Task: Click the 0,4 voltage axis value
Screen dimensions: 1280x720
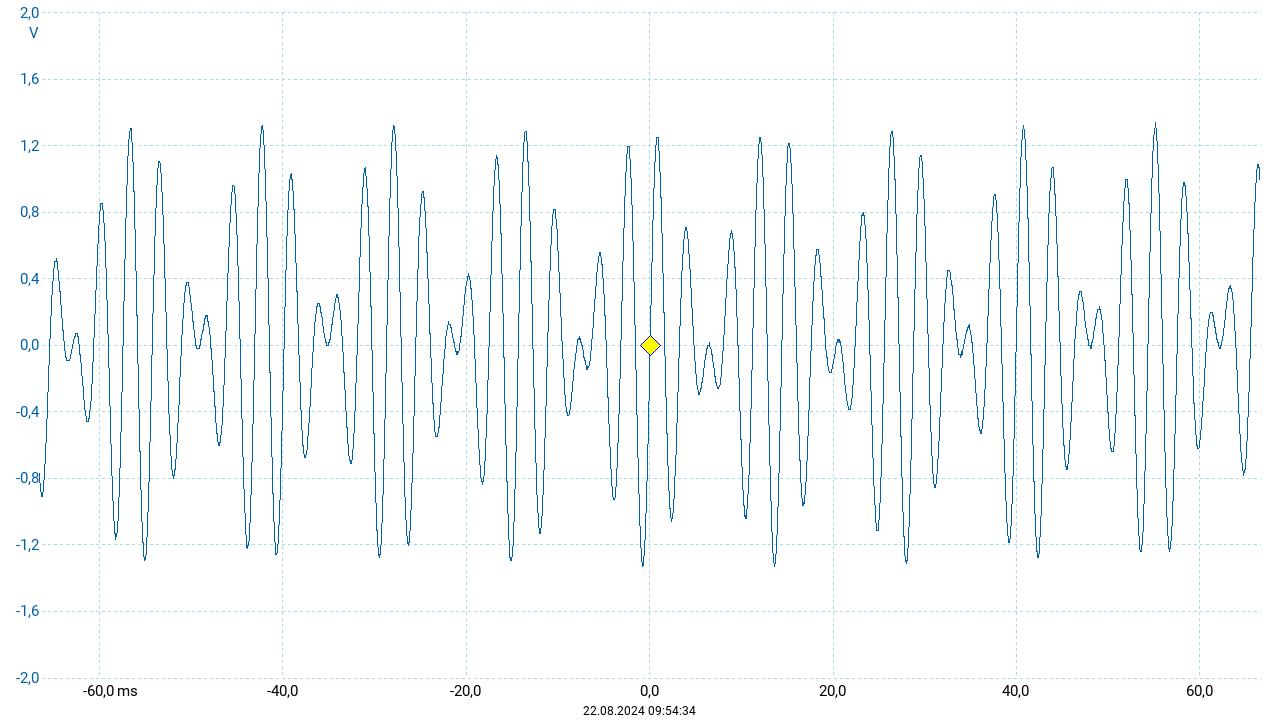Action: coord(30,279)
